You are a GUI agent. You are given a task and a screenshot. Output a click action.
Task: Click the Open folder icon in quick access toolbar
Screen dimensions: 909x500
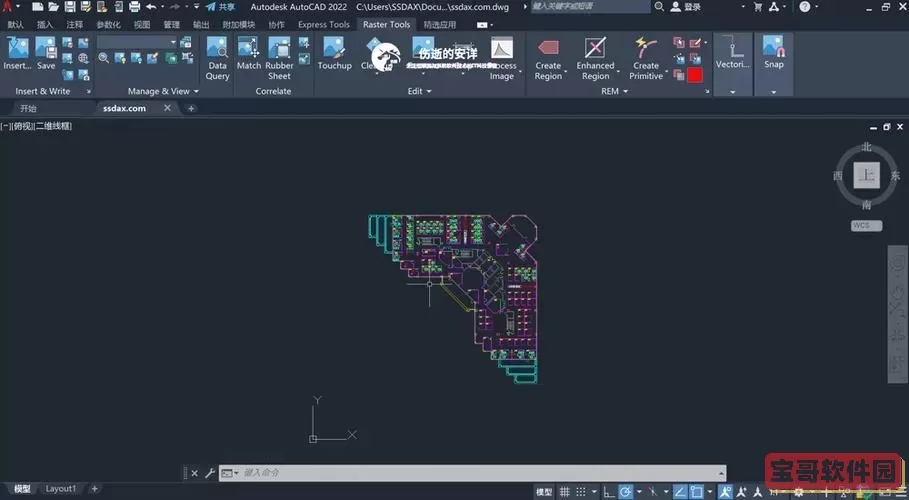click(54, 7)
